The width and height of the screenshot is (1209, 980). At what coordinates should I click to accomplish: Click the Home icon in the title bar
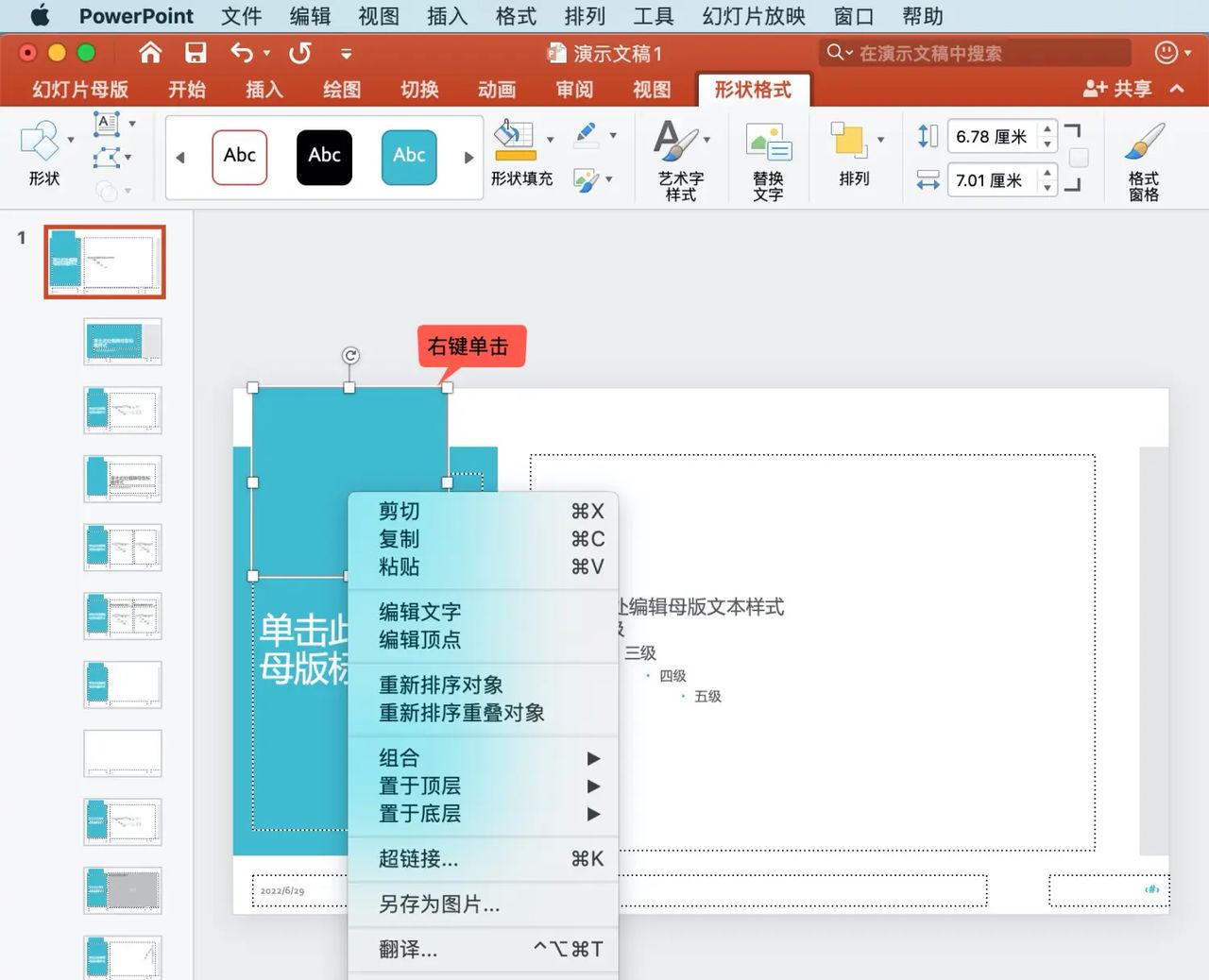click(149, 53)
